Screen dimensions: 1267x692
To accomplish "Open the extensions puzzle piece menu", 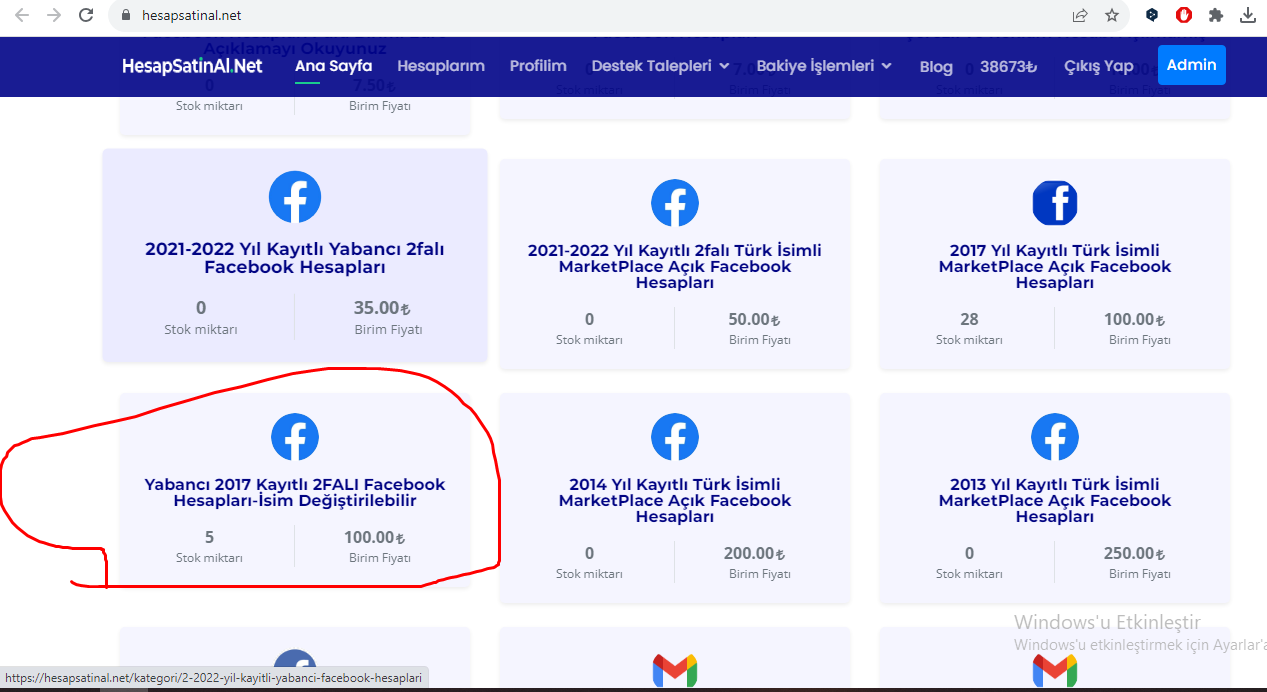I will coord(1216,15).
